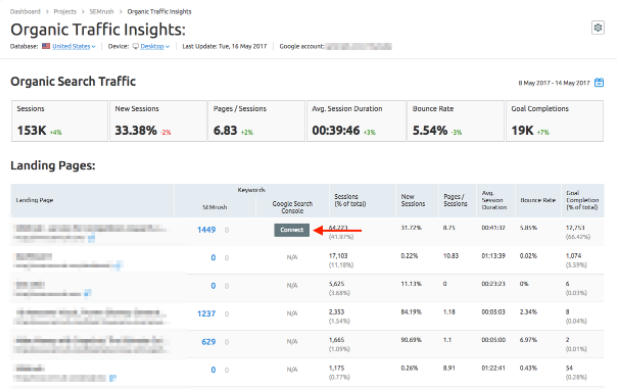Open the 629 SEMrush keywords link

tap(209, 342)
